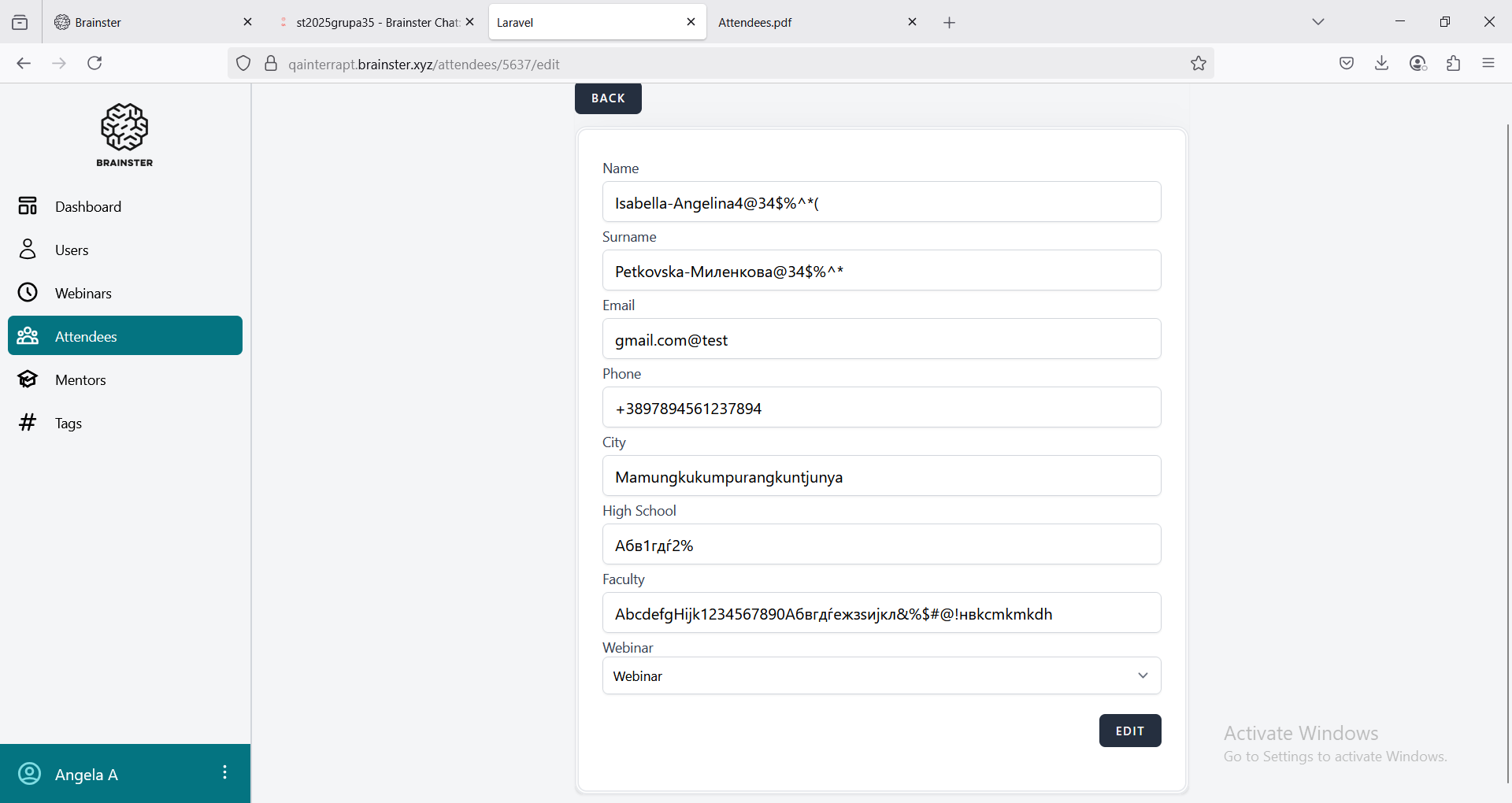Open the Firefox application menu

tap(1488, 64)
